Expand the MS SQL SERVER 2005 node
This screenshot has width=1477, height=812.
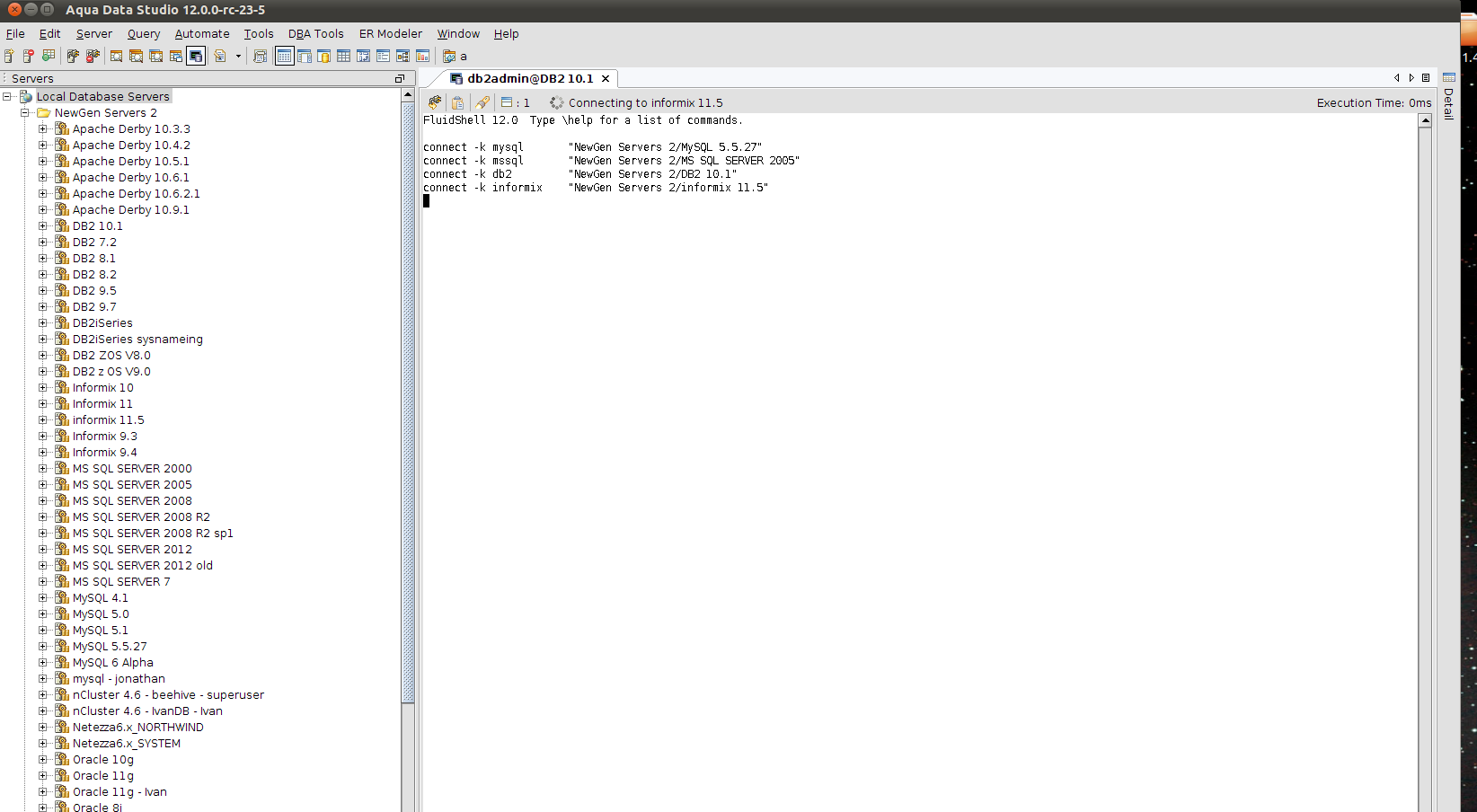pyautogui.click(x=43, y=485)
